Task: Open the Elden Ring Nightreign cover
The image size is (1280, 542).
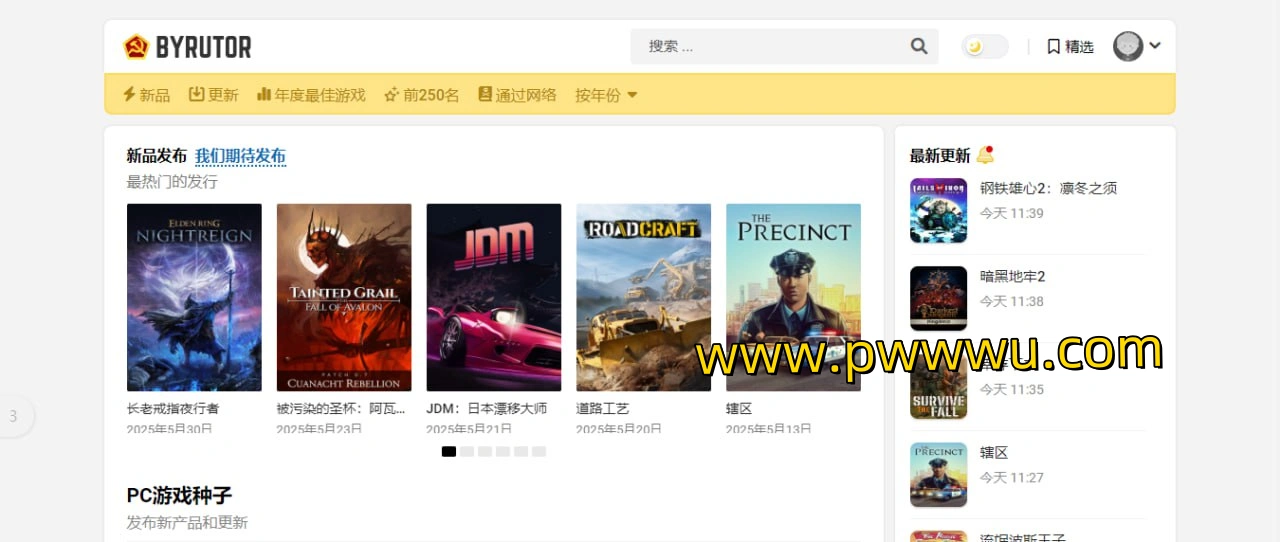Action: coord(194,297)
